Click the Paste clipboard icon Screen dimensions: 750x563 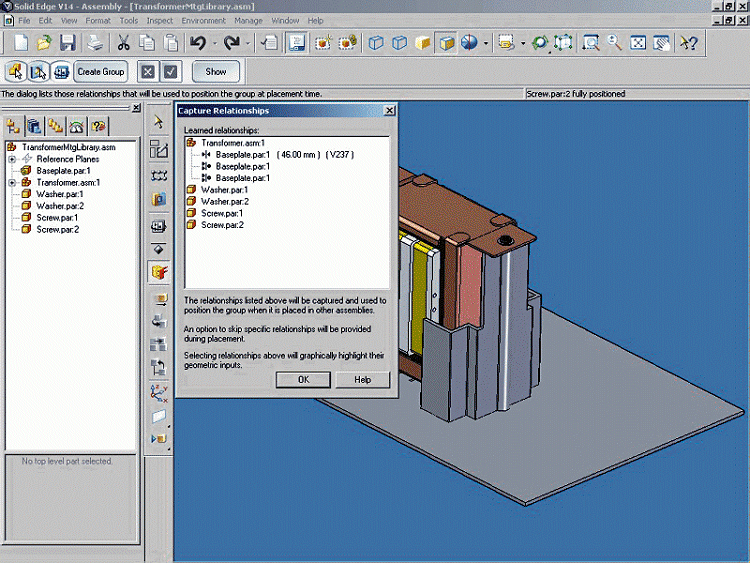point(171,43)
